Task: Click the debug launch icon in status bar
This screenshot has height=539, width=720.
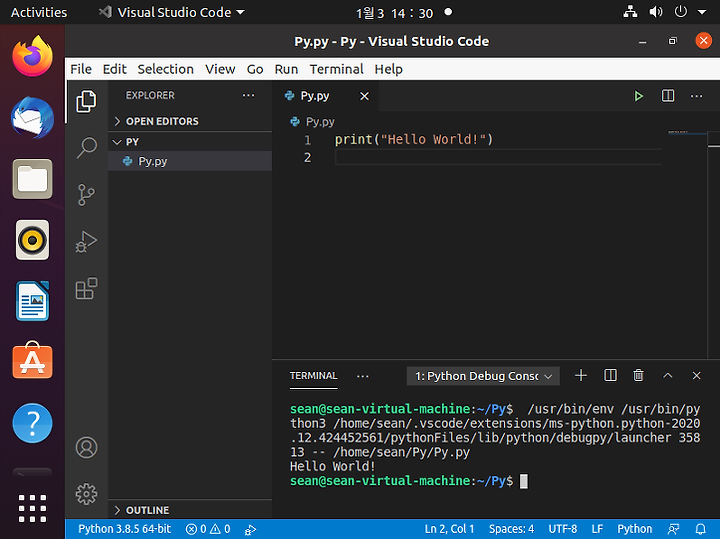Action: click(x=250, y=530)
